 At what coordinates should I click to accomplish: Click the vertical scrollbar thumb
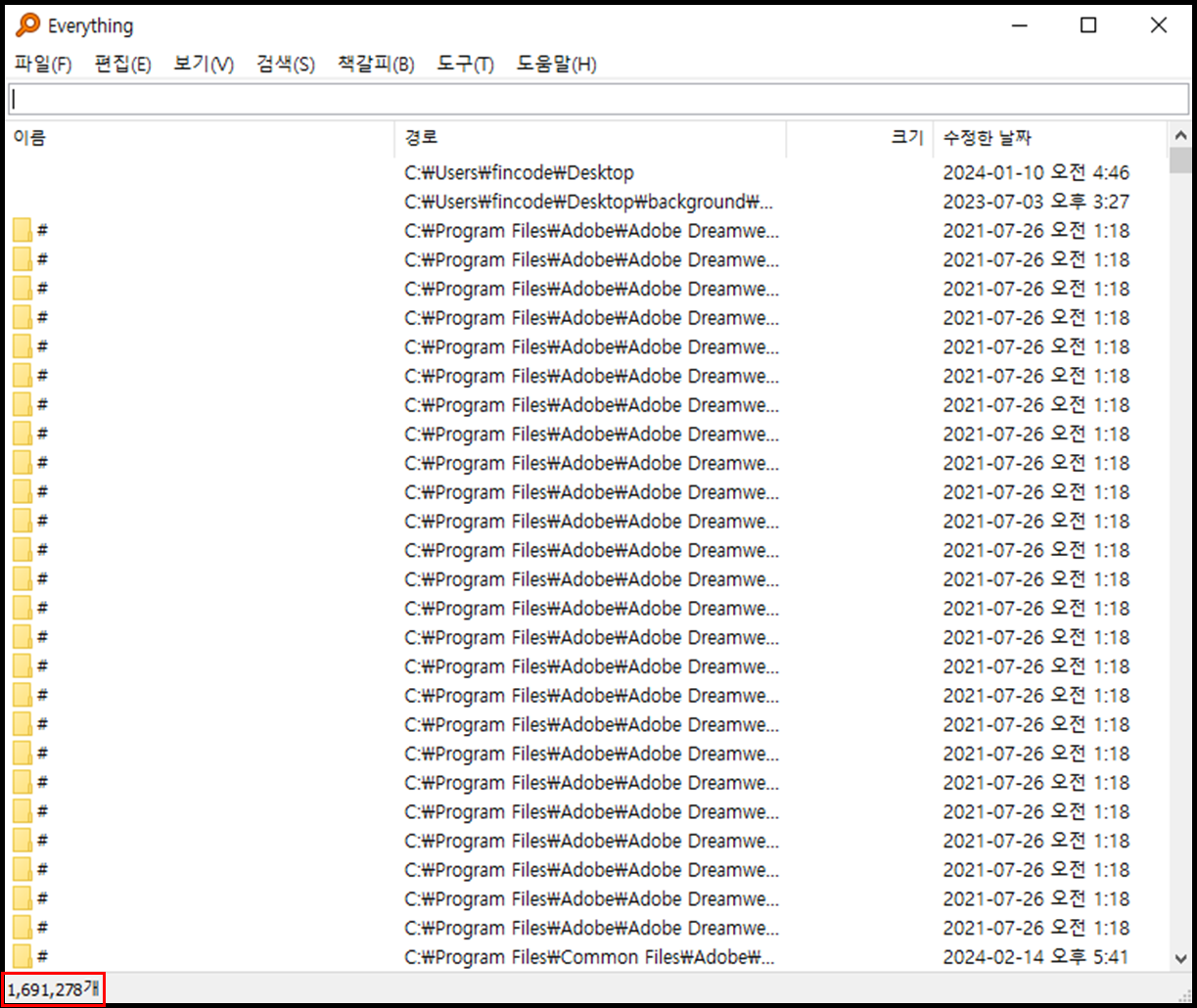click(1179, 160)
